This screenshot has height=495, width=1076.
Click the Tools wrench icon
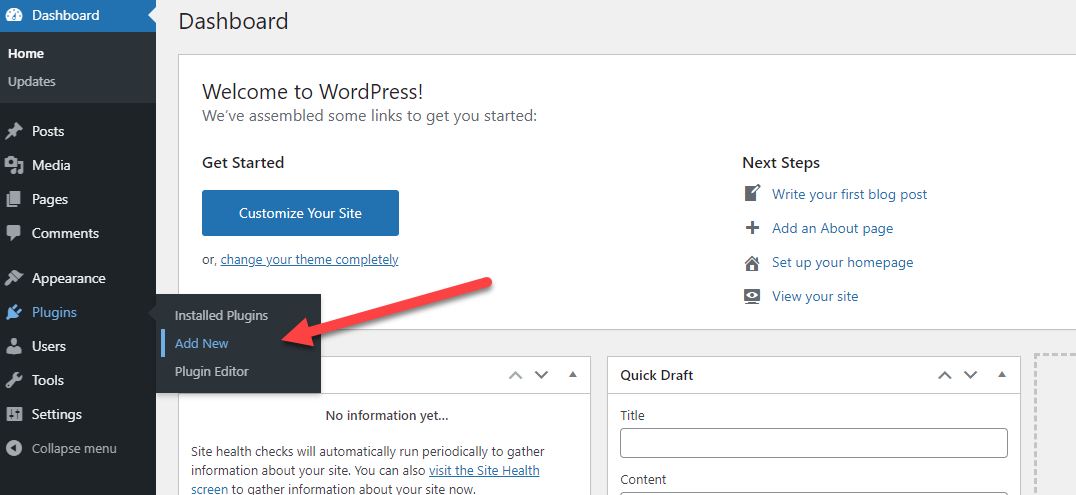pos(14,380)
